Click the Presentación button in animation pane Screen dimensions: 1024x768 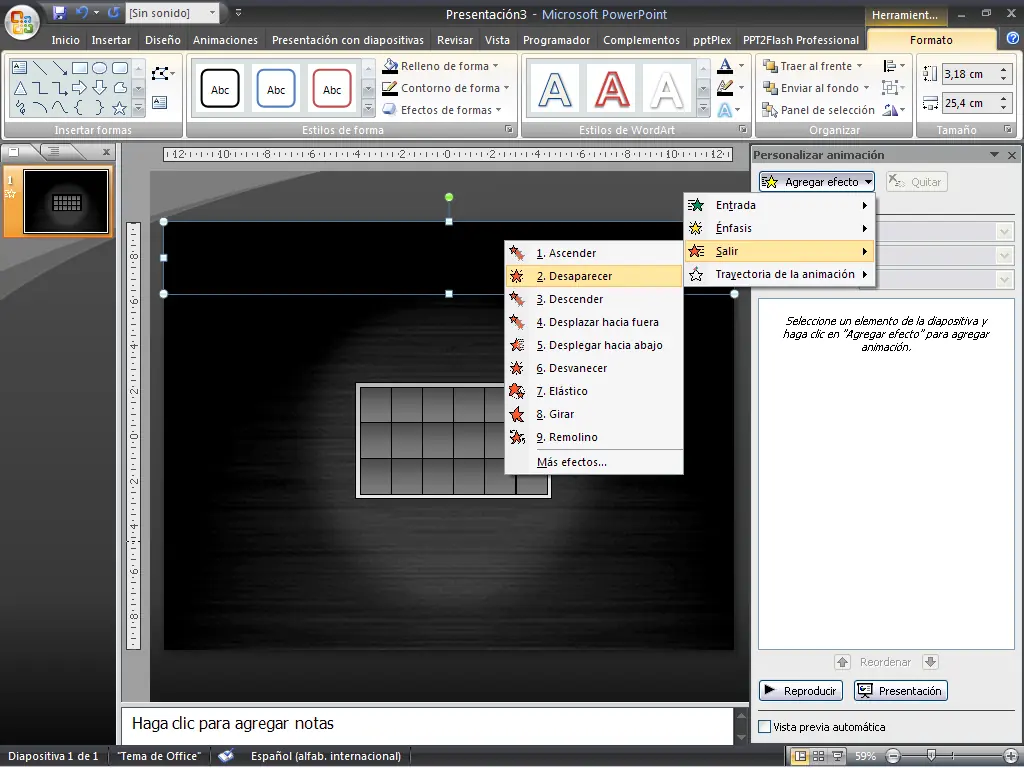tap(901, 691)
